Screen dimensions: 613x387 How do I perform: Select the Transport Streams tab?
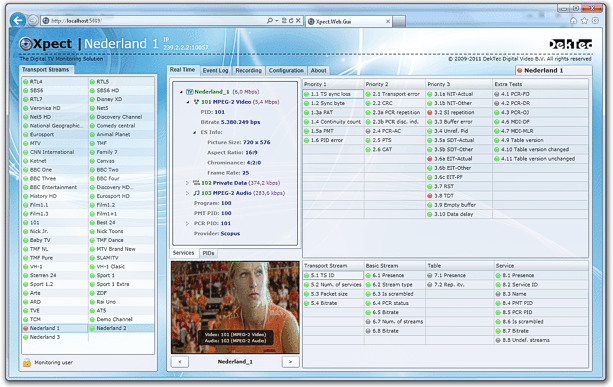(46, 70)
